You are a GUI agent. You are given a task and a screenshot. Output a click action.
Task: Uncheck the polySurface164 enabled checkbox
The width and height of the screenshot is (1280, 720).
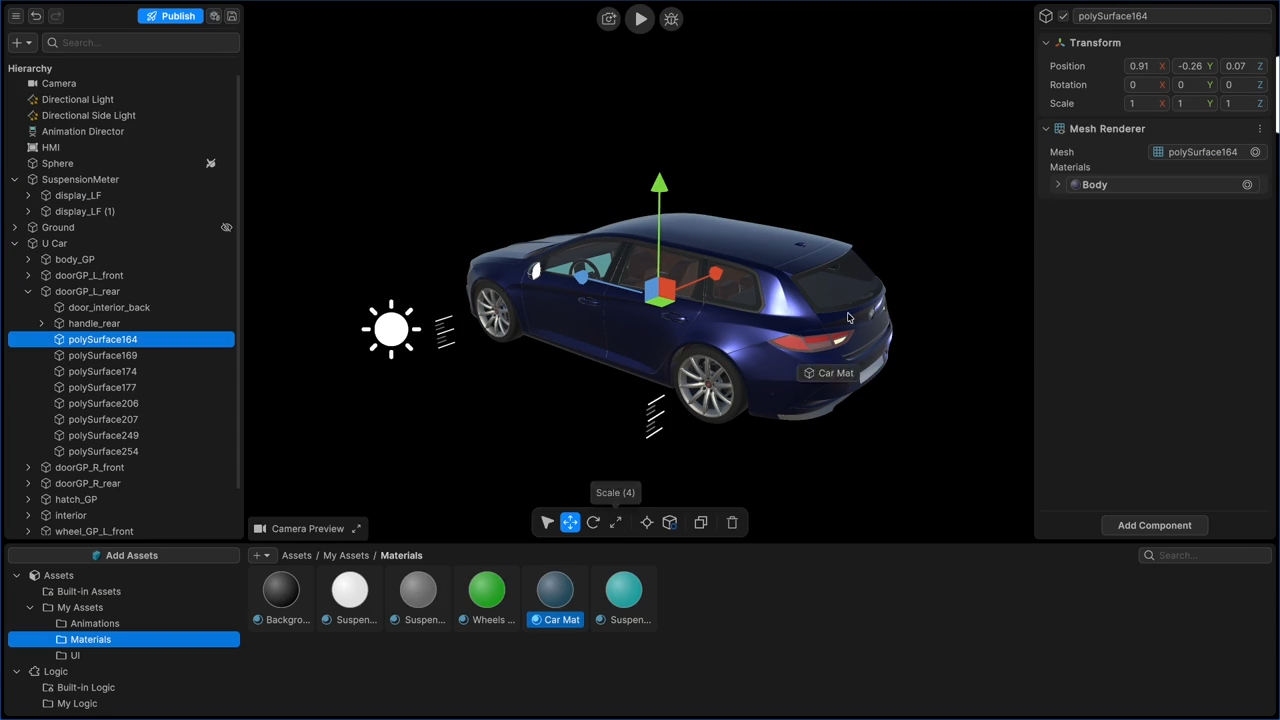tap(1063, 16)
